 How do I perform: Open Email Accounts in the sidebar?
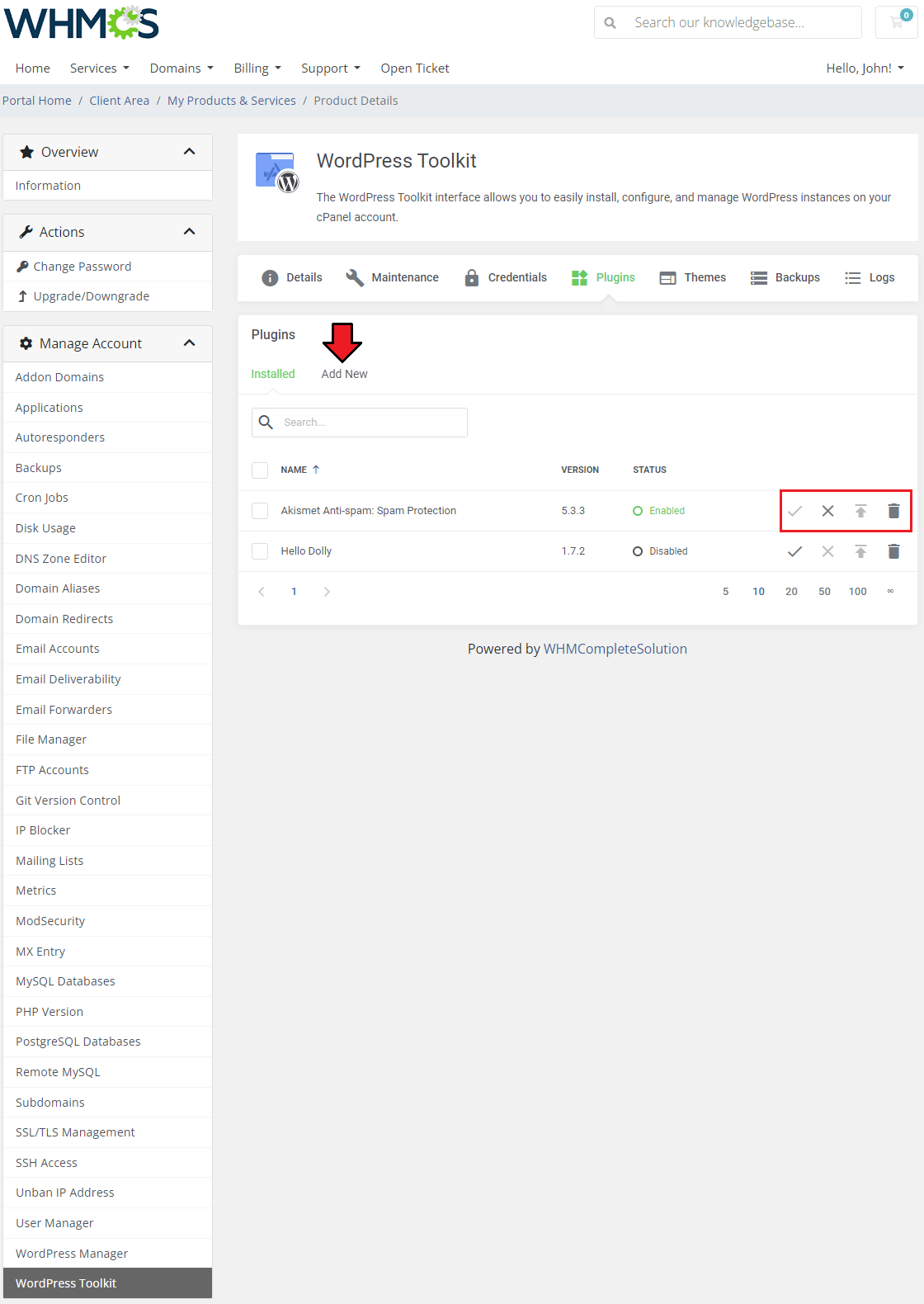107,649
